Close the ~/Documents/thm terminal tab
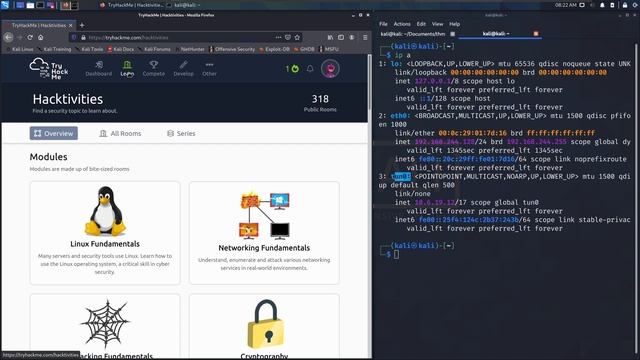640x360 pixels. 452,34
